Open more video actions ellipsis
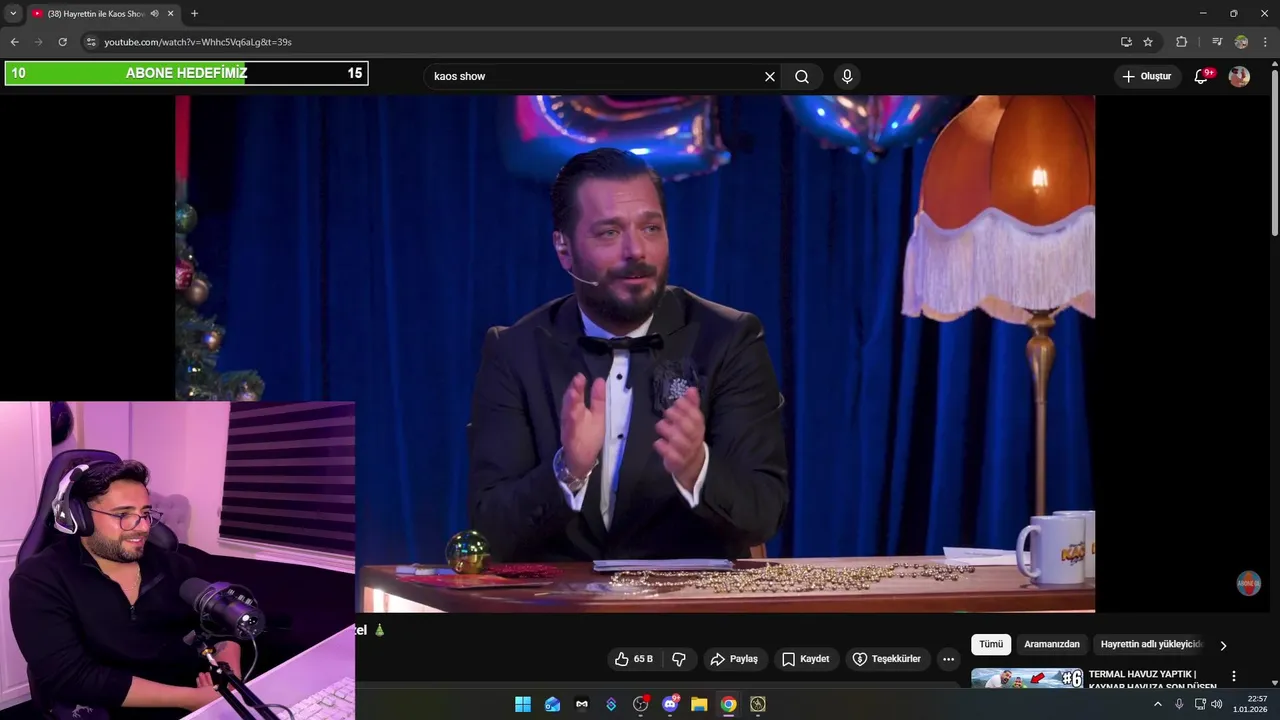 [948, 659]
